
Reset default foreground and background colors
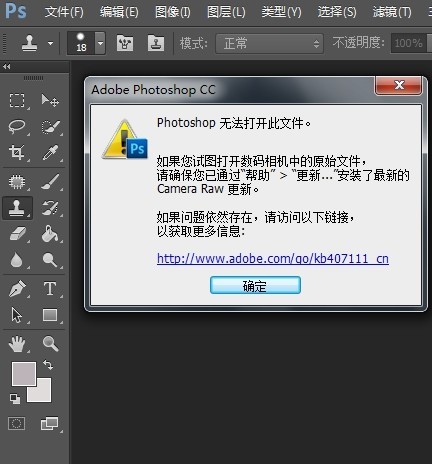point(15,398)
